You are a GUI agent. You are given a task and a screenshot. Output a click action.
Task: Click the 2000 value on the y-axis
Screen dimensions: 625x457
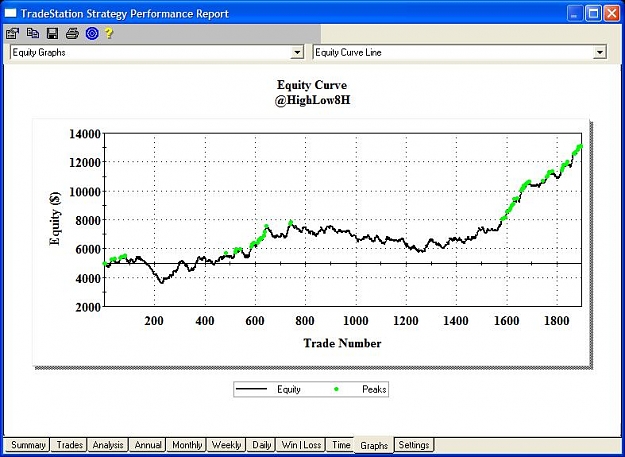(x=88, y=307)
